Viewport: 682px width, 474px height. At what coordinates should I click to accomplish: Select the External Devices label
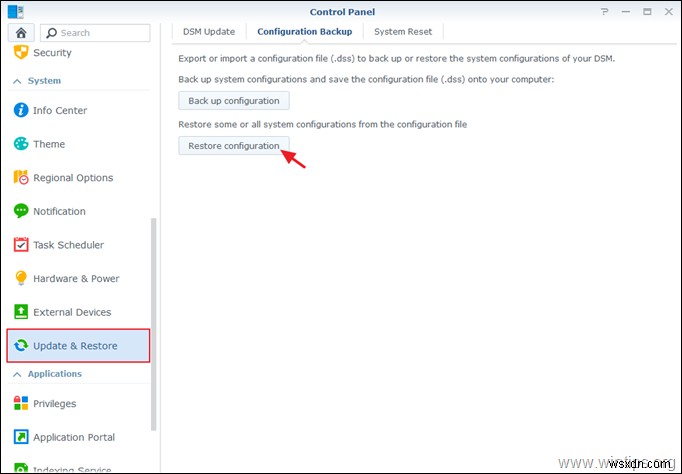click(x=72, y=312)
